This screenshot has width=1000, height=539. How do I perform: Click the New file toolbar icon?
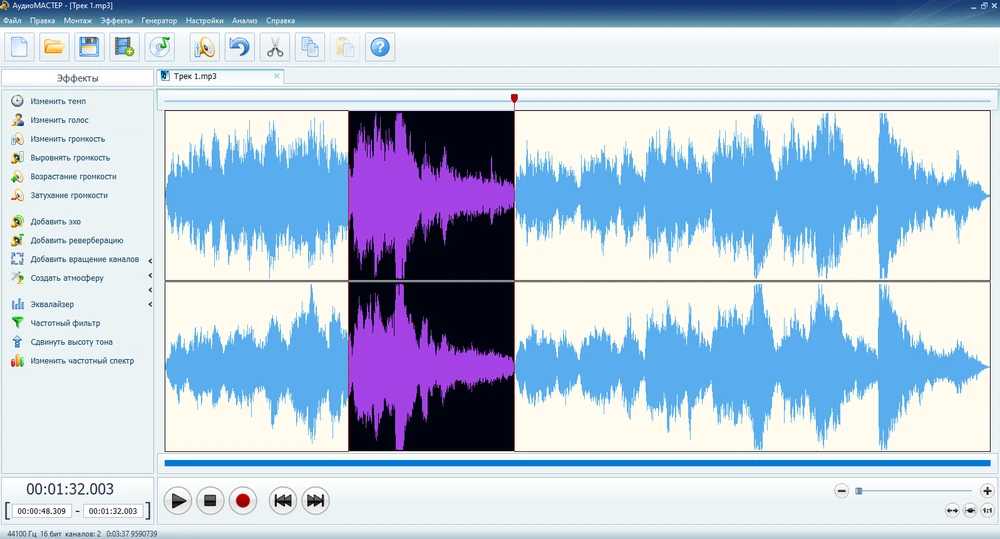pos(20,46)
